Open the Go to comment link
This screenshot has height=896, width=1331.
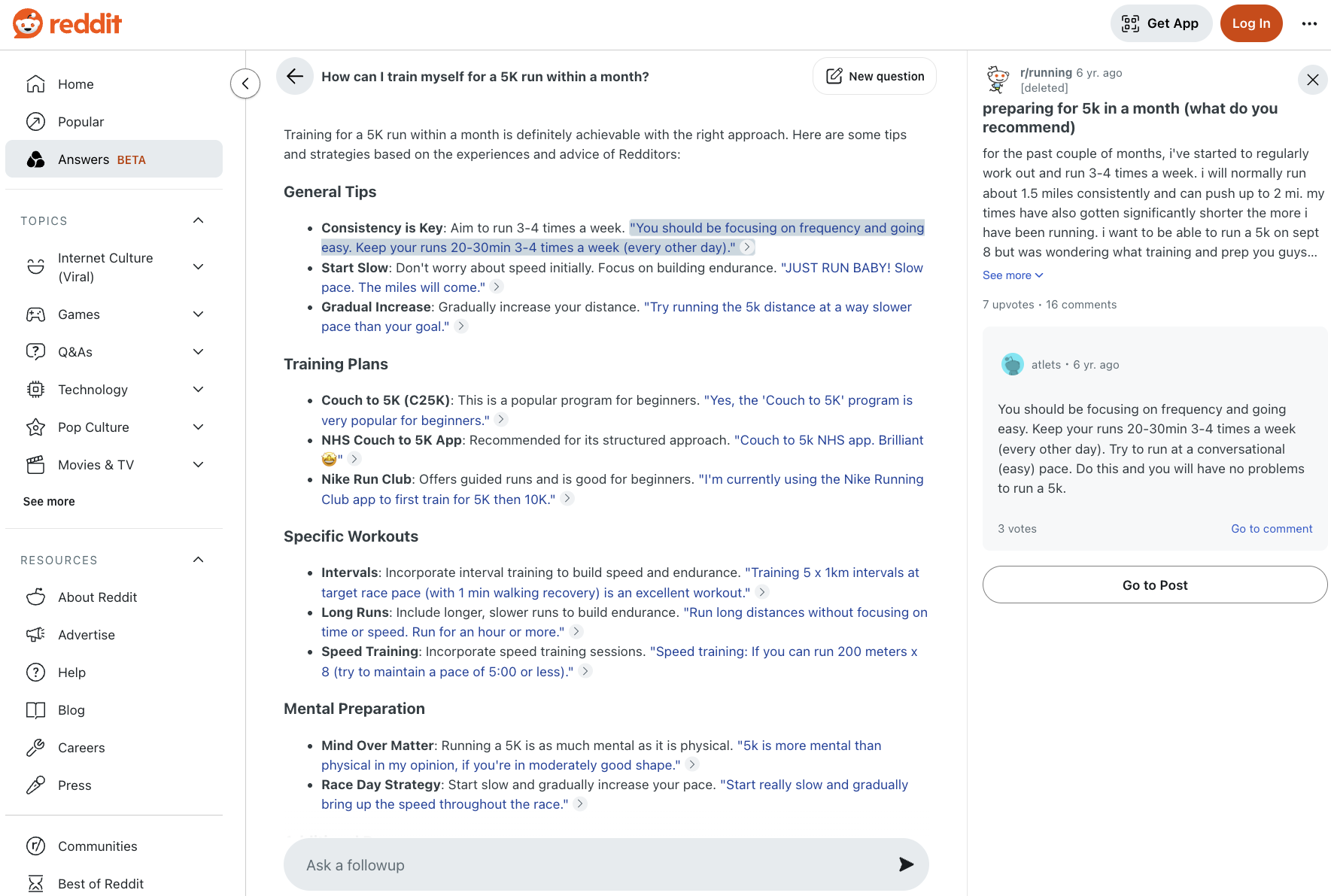point(1271,529)
